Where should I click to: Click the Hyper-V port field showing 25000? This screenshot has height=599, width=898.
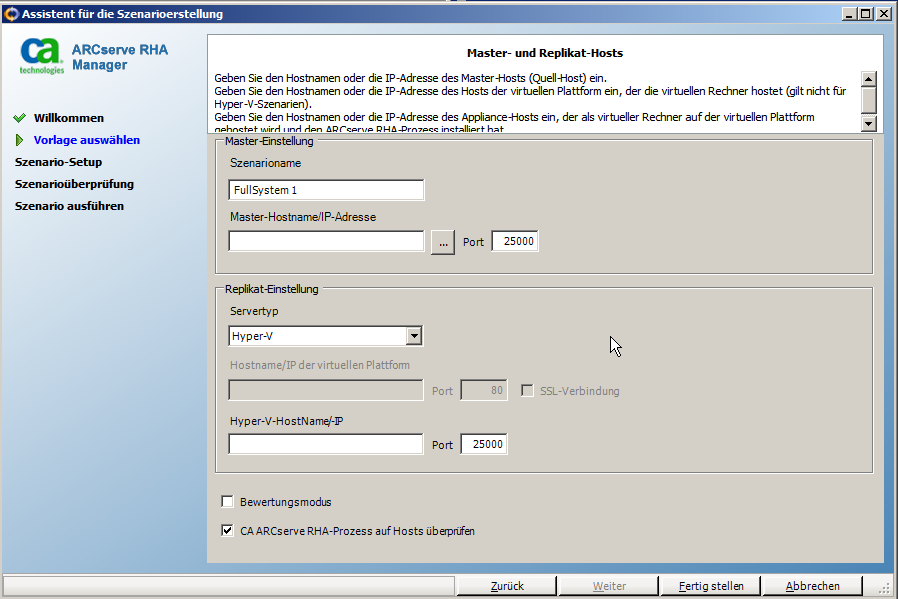[x=484, y=444]
